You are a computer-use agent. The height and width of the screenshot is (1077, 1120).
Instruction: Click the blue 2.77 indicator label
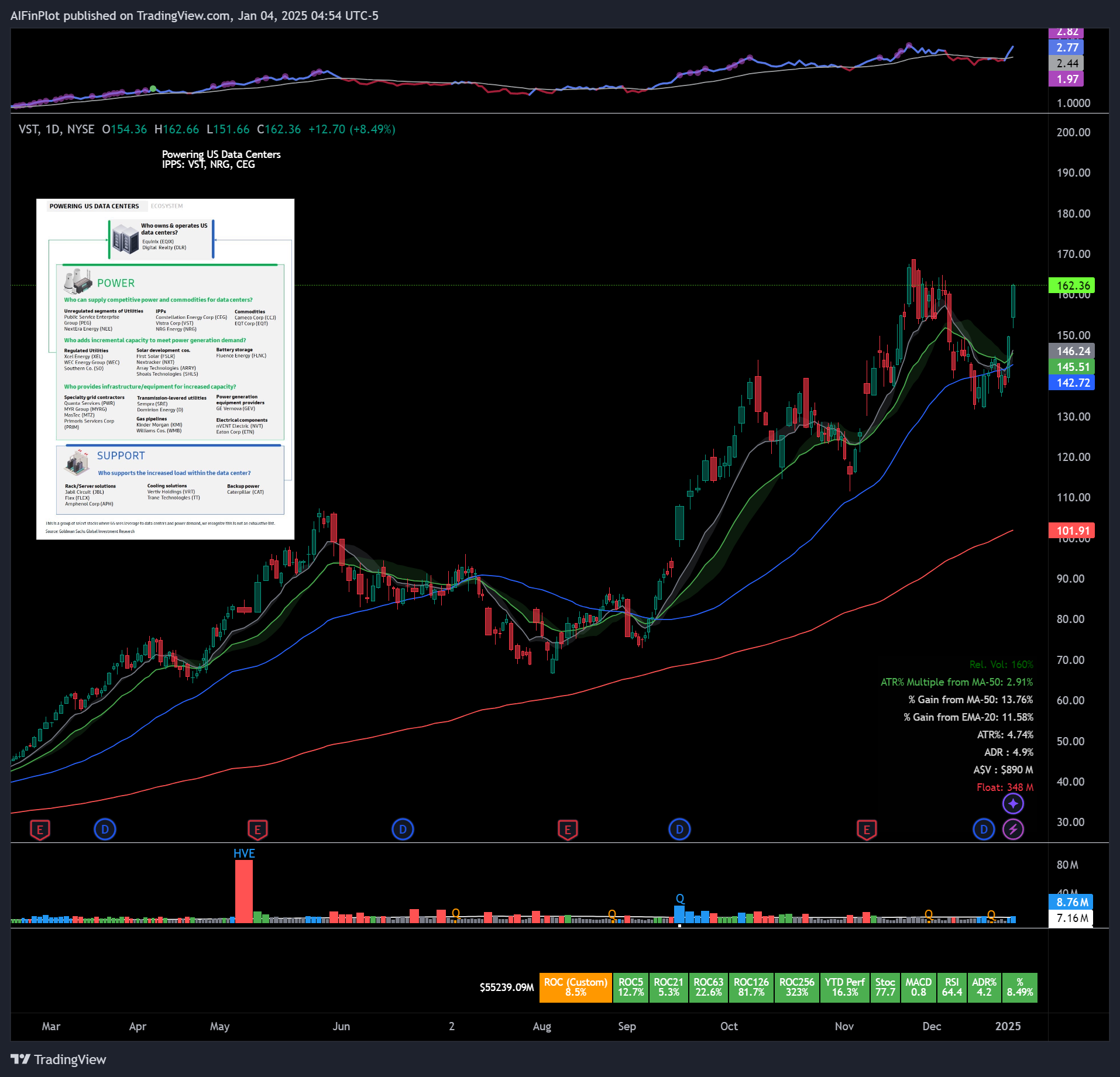1066,47
